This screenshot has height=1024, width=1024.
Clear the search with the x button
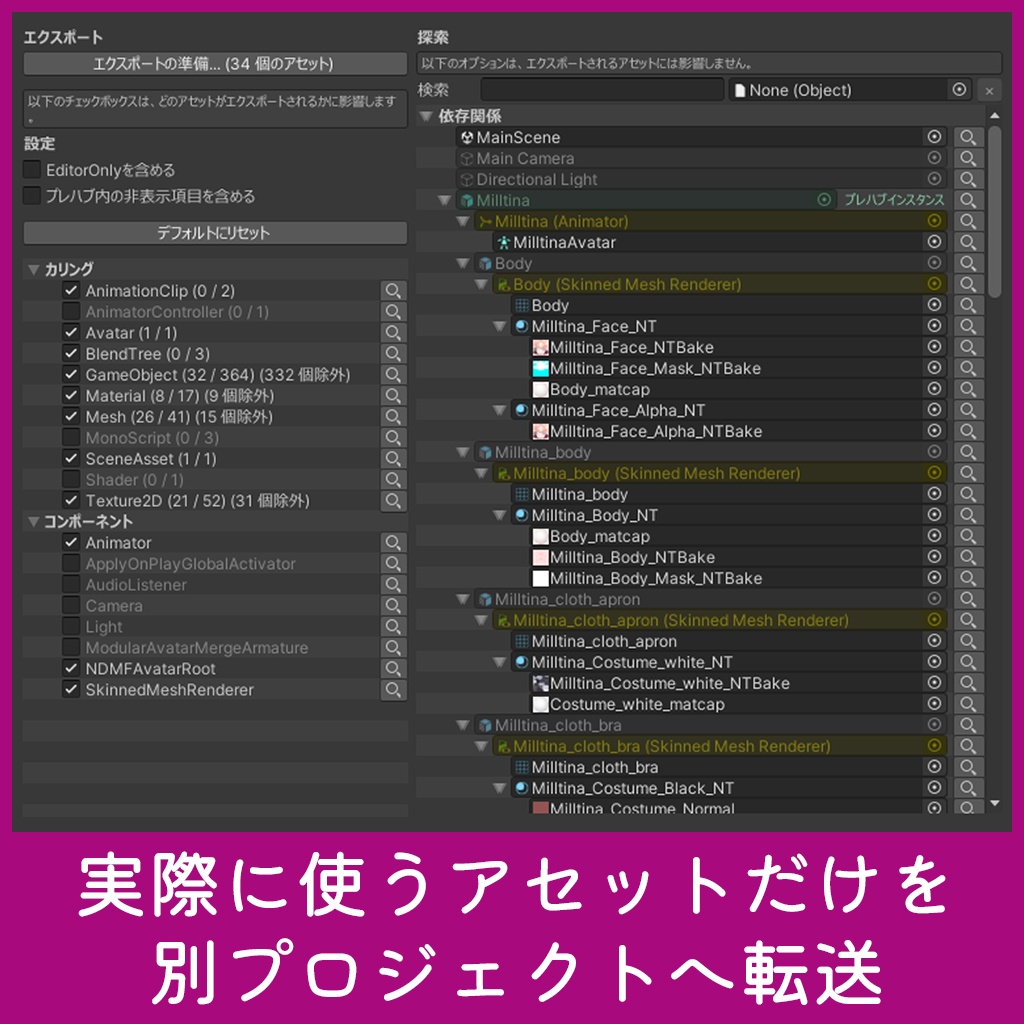[x=989, y=91]
